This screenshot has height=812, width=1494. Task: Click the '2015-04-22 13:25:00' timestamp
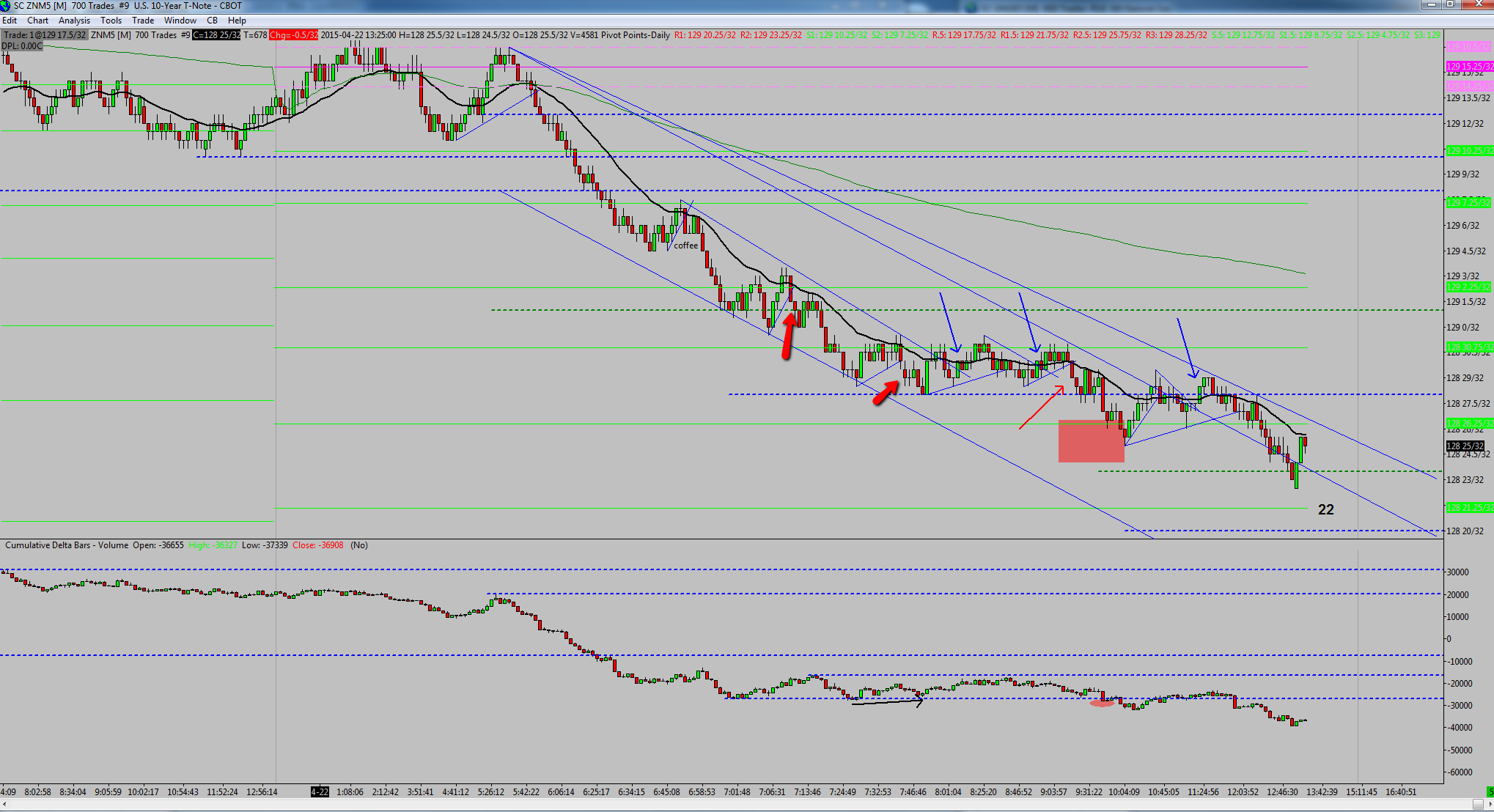(x=358, y=35)
